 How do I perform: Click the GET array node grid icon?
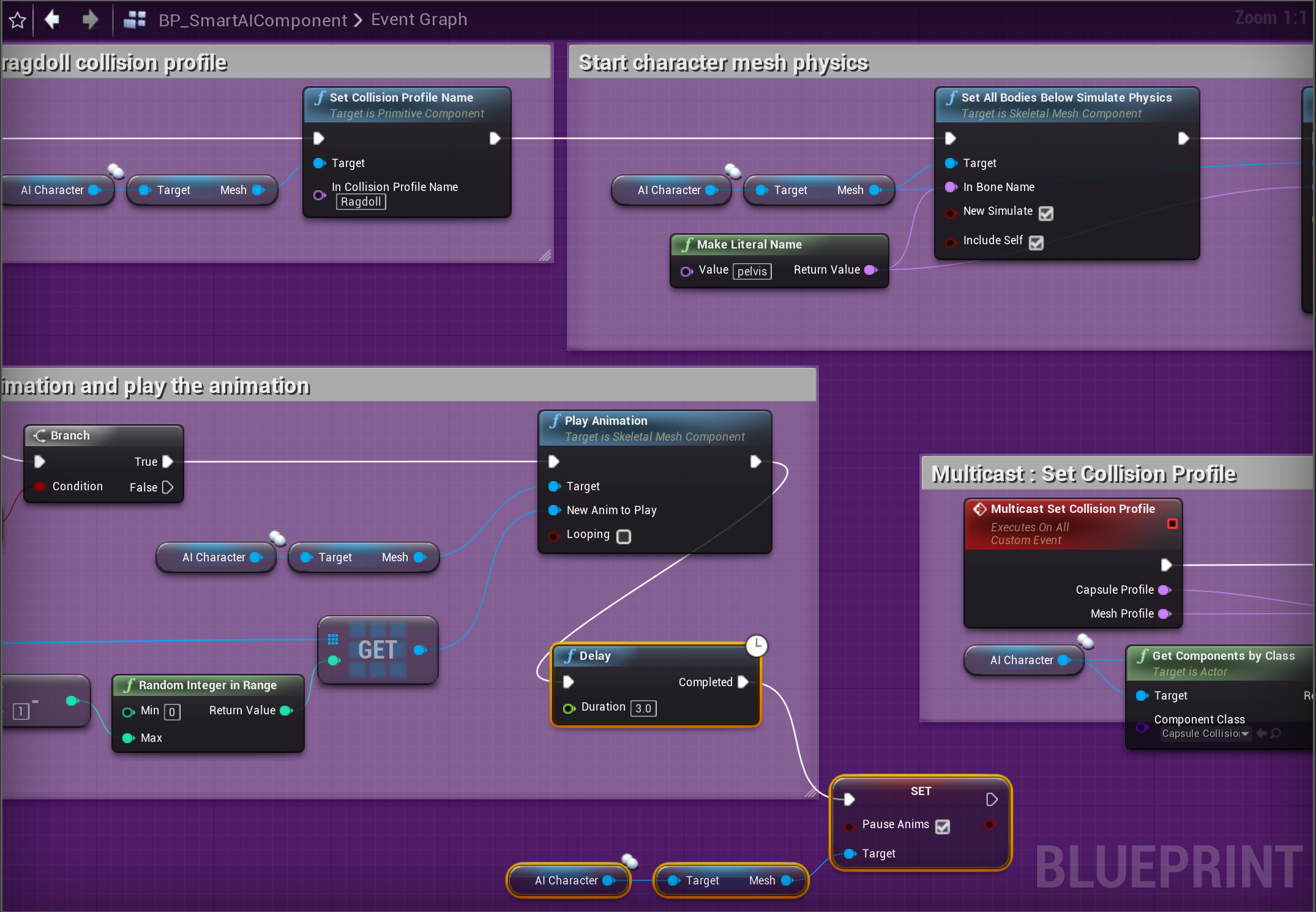pos(333,640)
